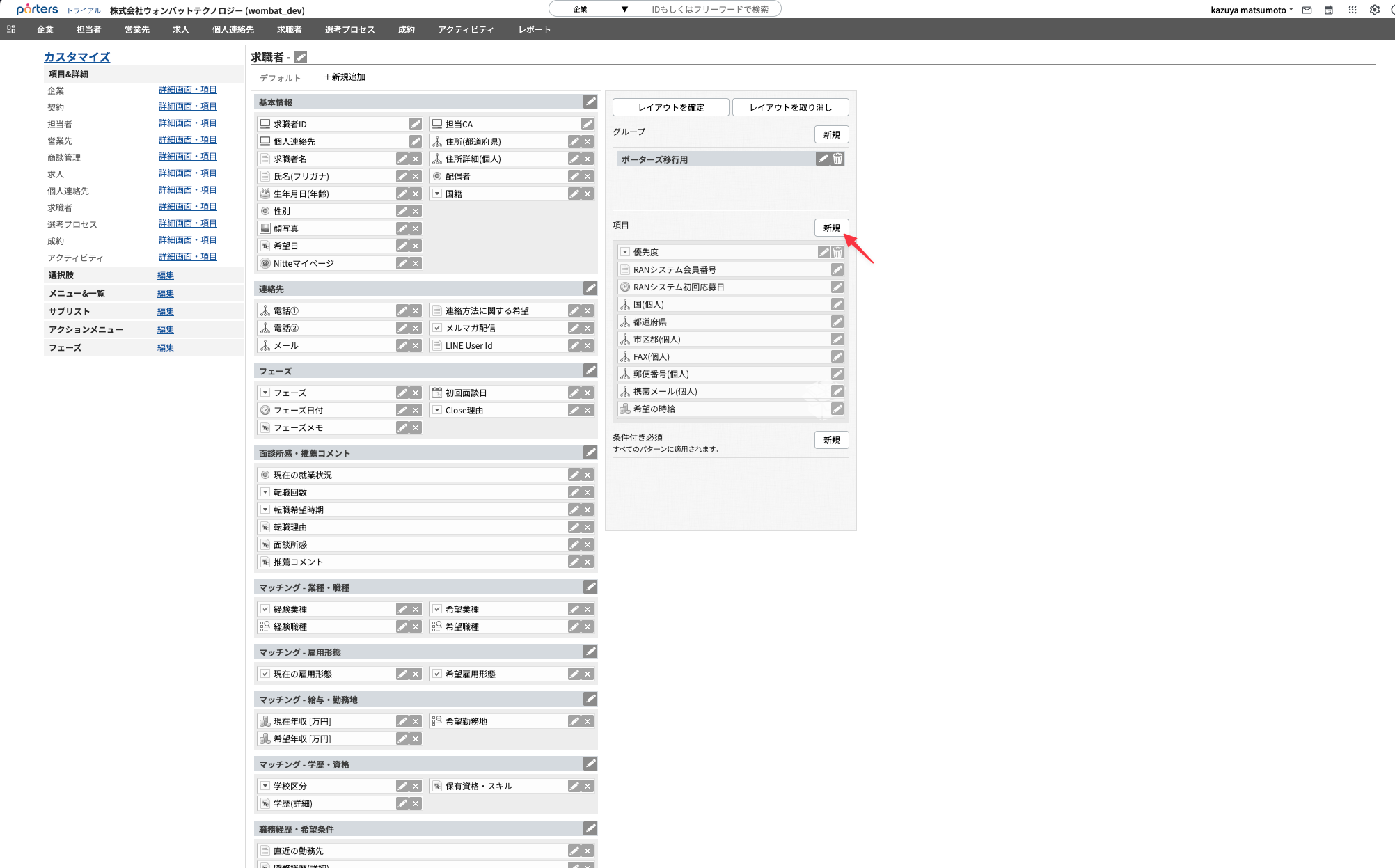Click the search input field

coord(711,9)
